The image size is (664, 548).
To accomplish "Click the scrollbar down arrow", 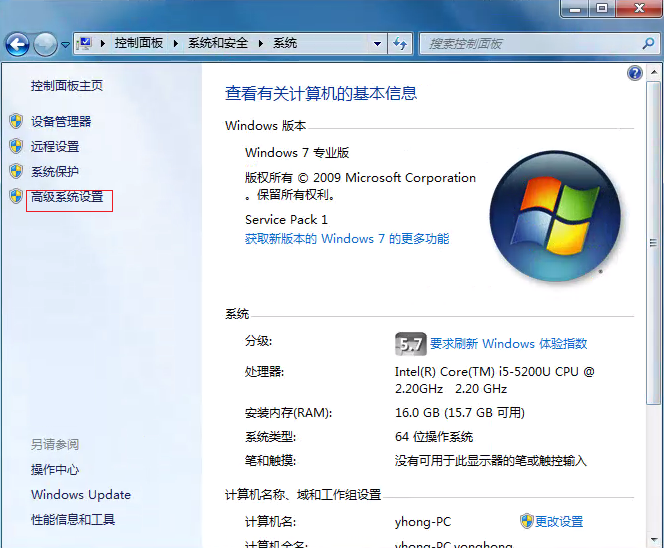I will coord(654,540).
